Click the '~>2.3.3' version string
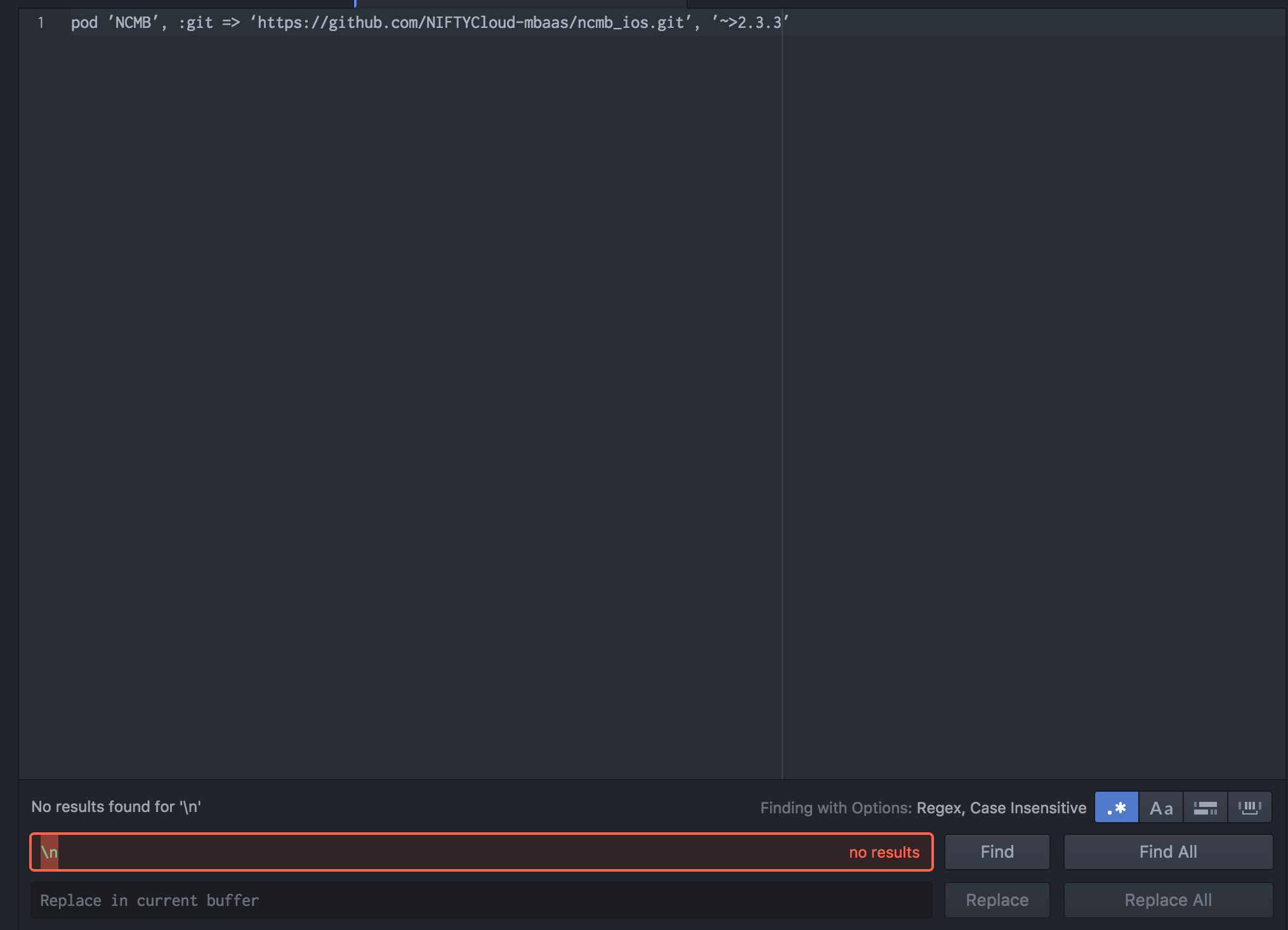Viewport: 1288px width, 930px height. 750,23
